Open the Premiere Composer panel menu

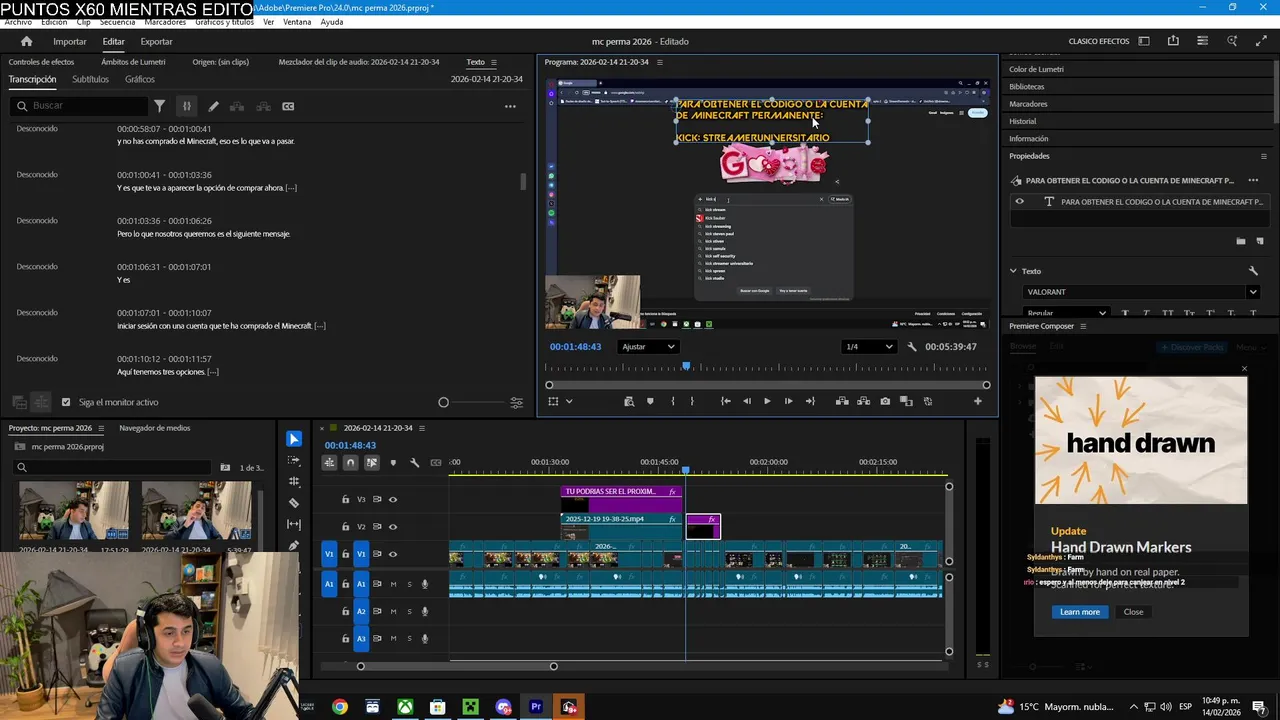click(1082, 326)
